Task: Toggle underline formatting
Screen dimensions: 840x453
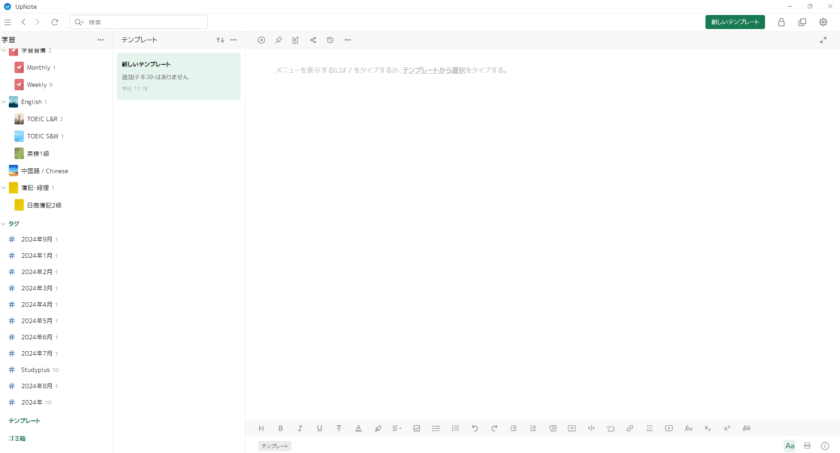Action: (x=319, y=428)
